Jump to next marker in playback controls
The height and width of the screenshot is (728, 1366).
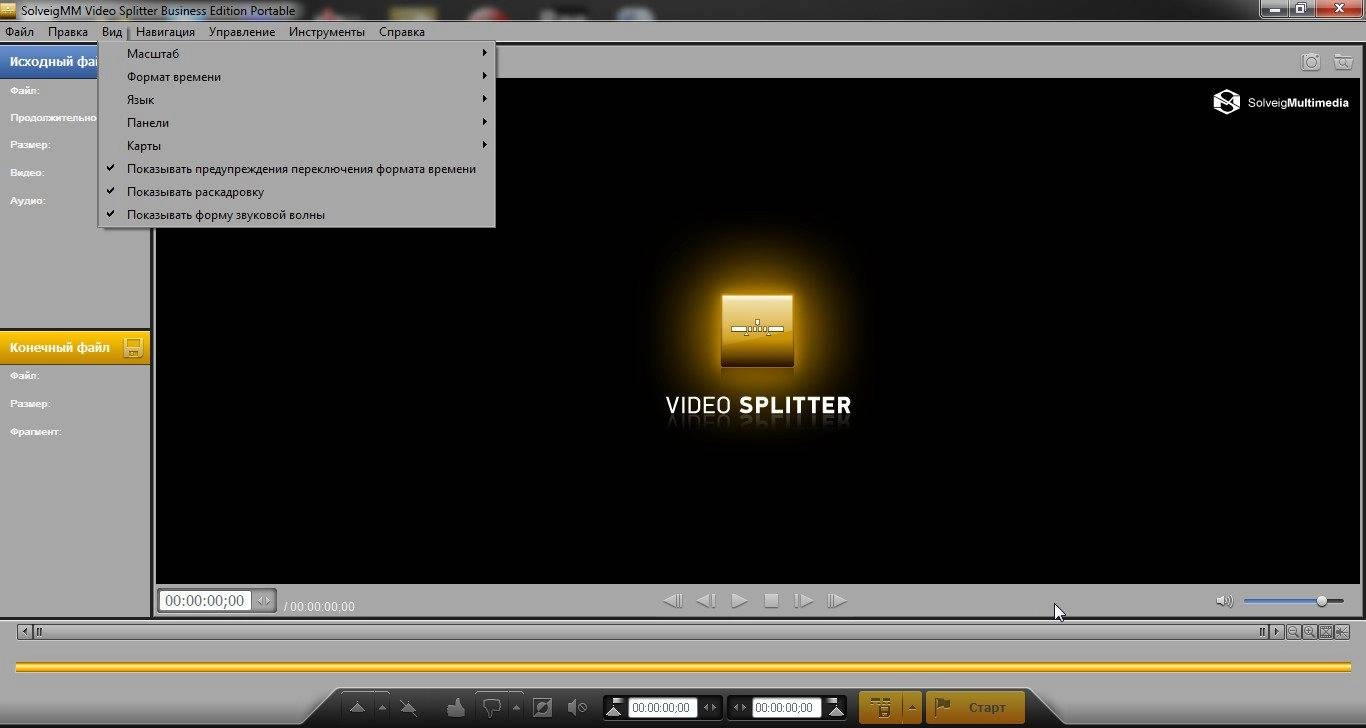click(836, 601)
